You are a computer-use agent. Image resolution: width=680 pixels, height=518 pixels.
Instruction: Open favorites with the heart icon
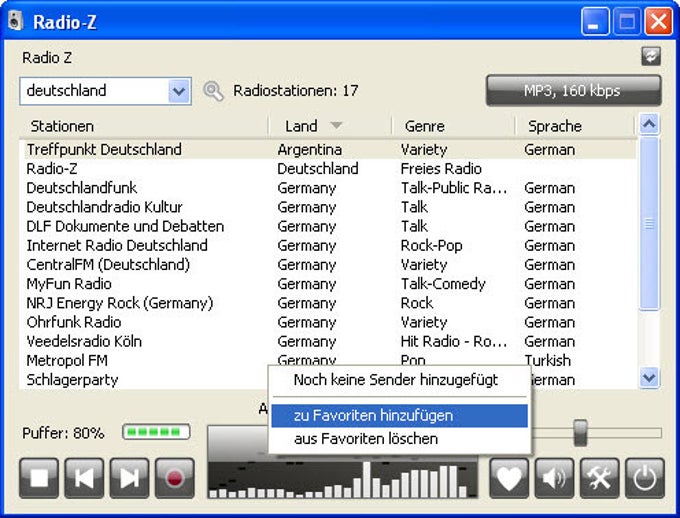pos(509,478)
